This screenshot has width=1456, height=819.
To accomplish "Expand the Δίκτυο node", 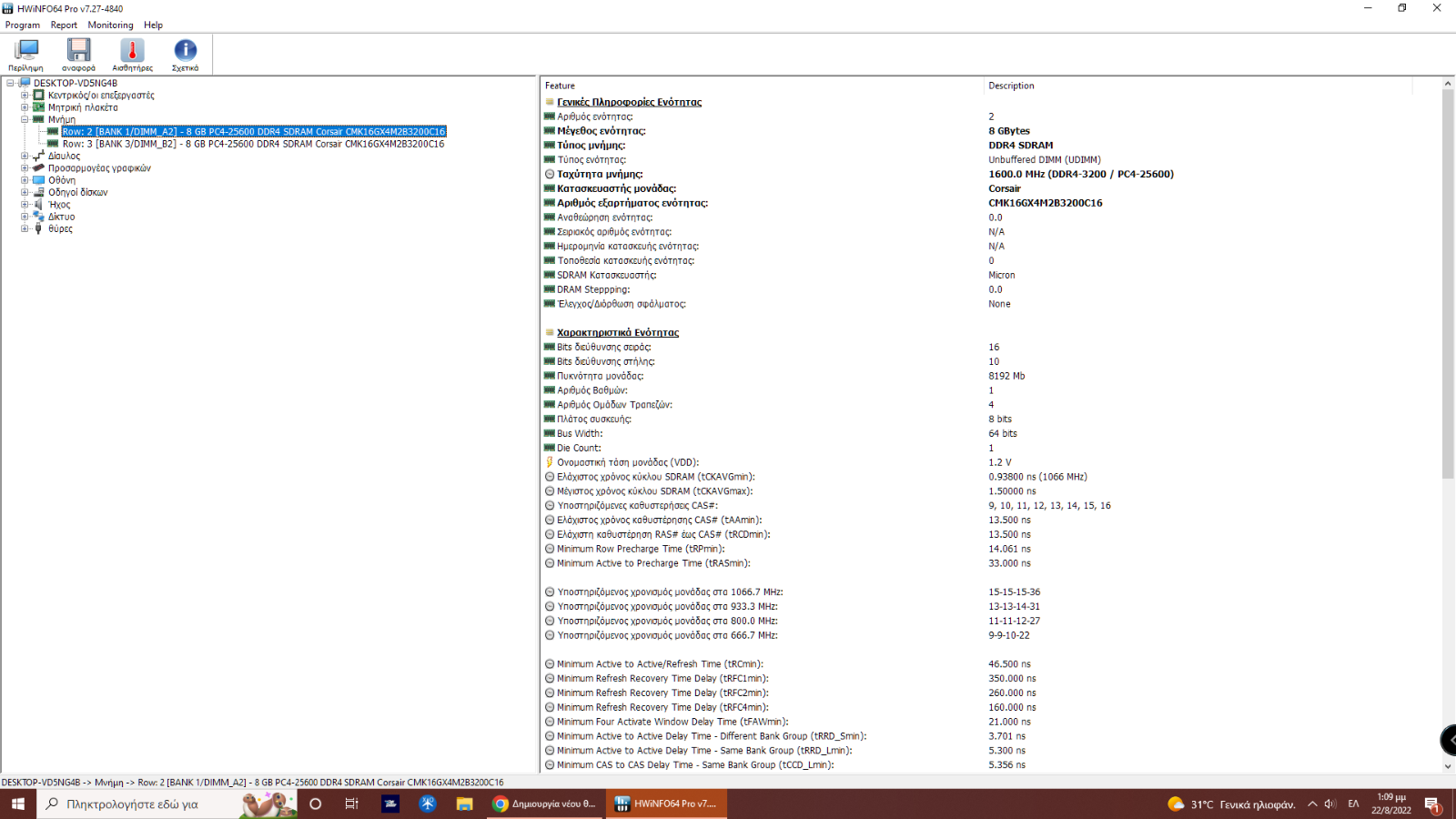I will tap(25, 217).
